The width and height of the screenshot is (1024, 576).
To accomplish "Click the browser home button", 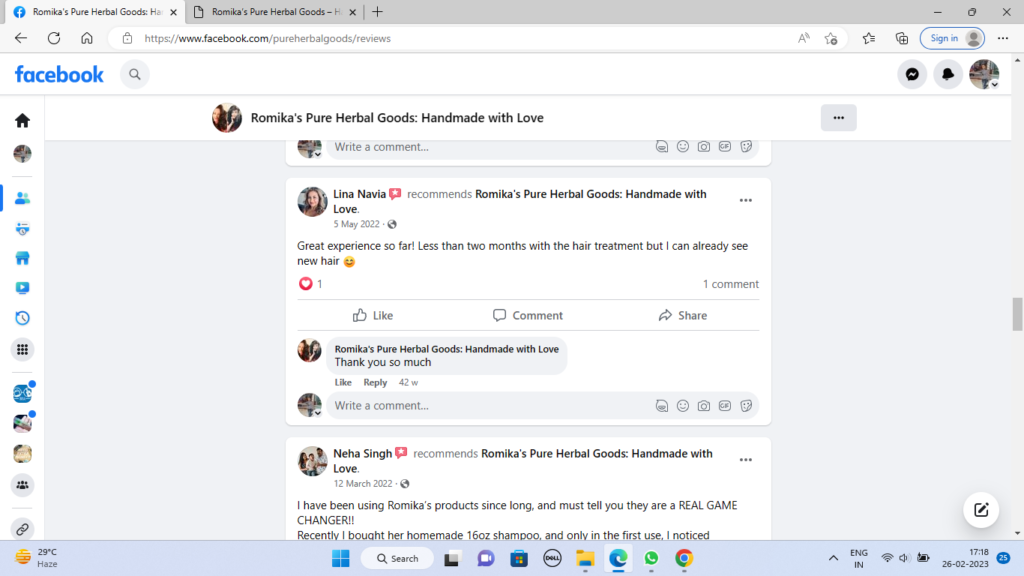I will pos(87,39).
